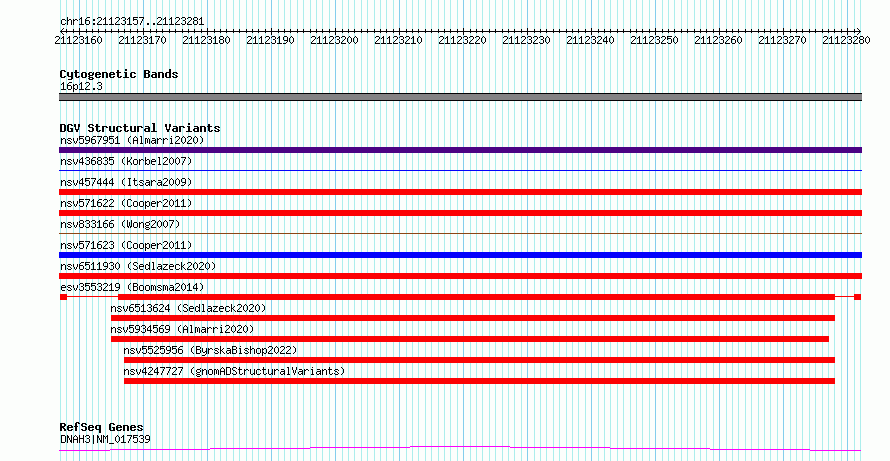Viewport: 890px width, 461px height.
Task: Click ruler position 21123250
Action: tap(654, 40)
